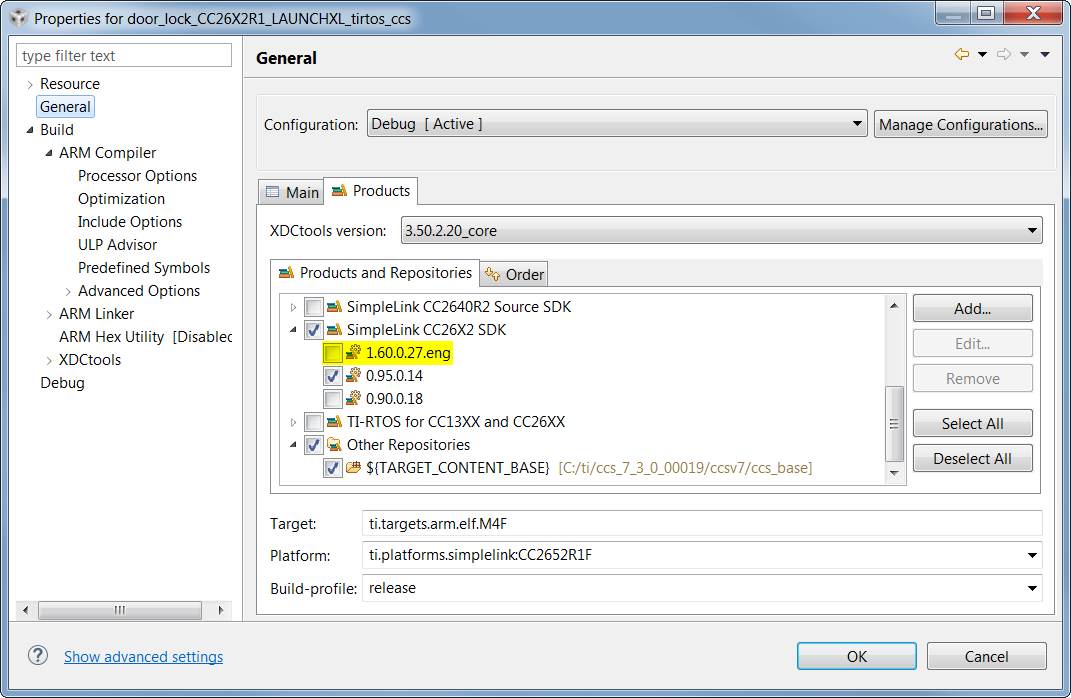Open the Configuration dropdown
This screenshot has height=698, width=1071.
point(617,124)
